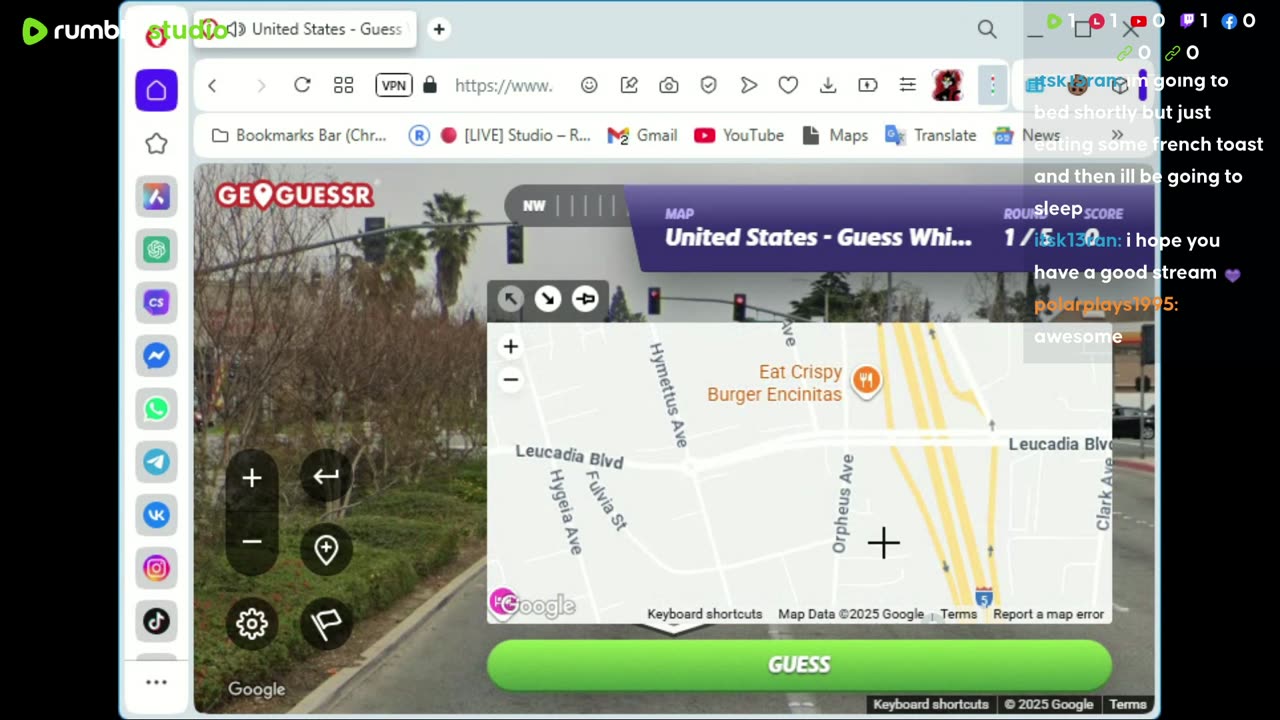Open ChatGPT from the sidebar
The height and width of the screenshot is (720, 1280).
(x=156, y=249)
